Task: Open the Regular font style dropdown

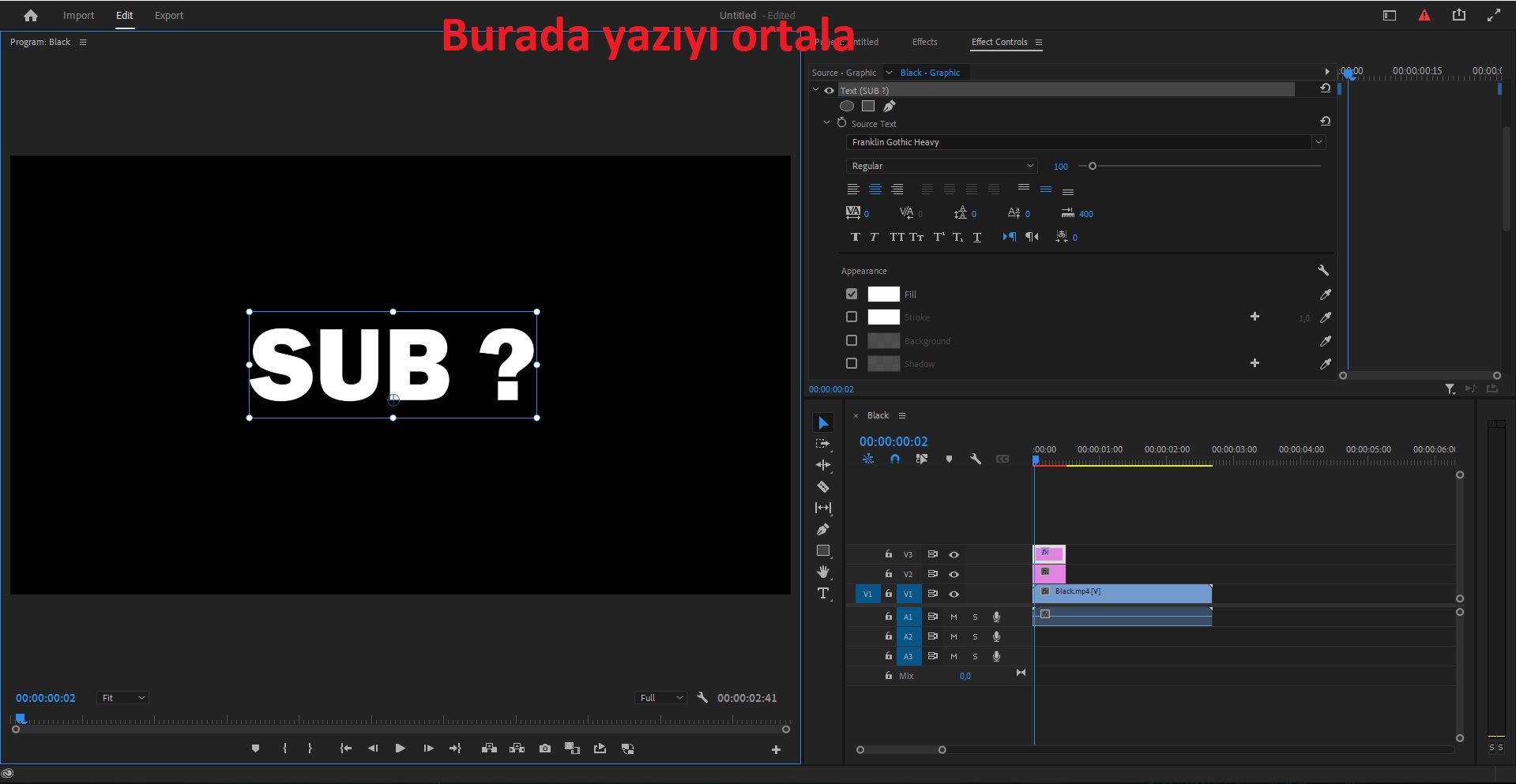Action: click(x=1031, y=166)
